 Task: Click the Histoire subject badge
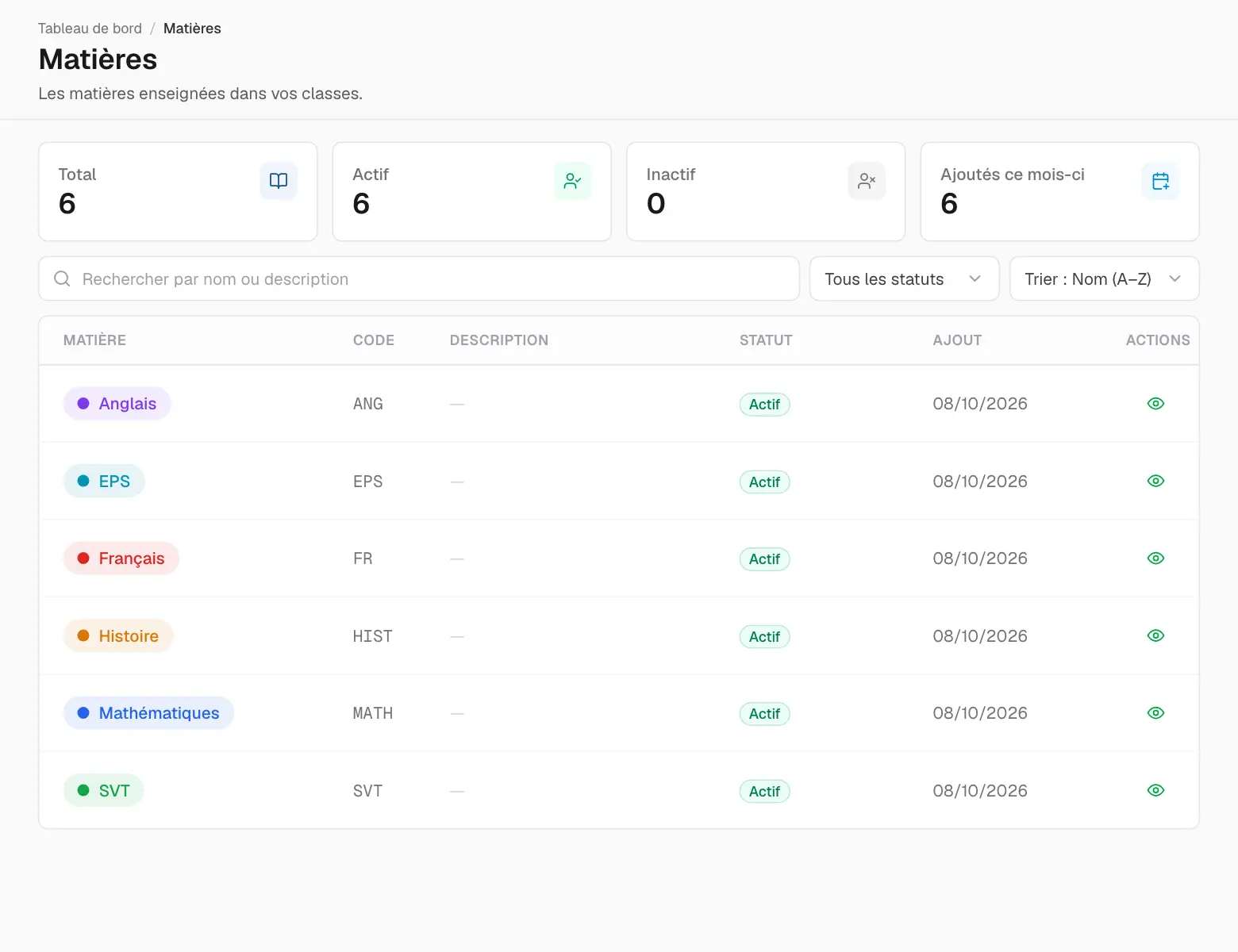coord(118,635)
